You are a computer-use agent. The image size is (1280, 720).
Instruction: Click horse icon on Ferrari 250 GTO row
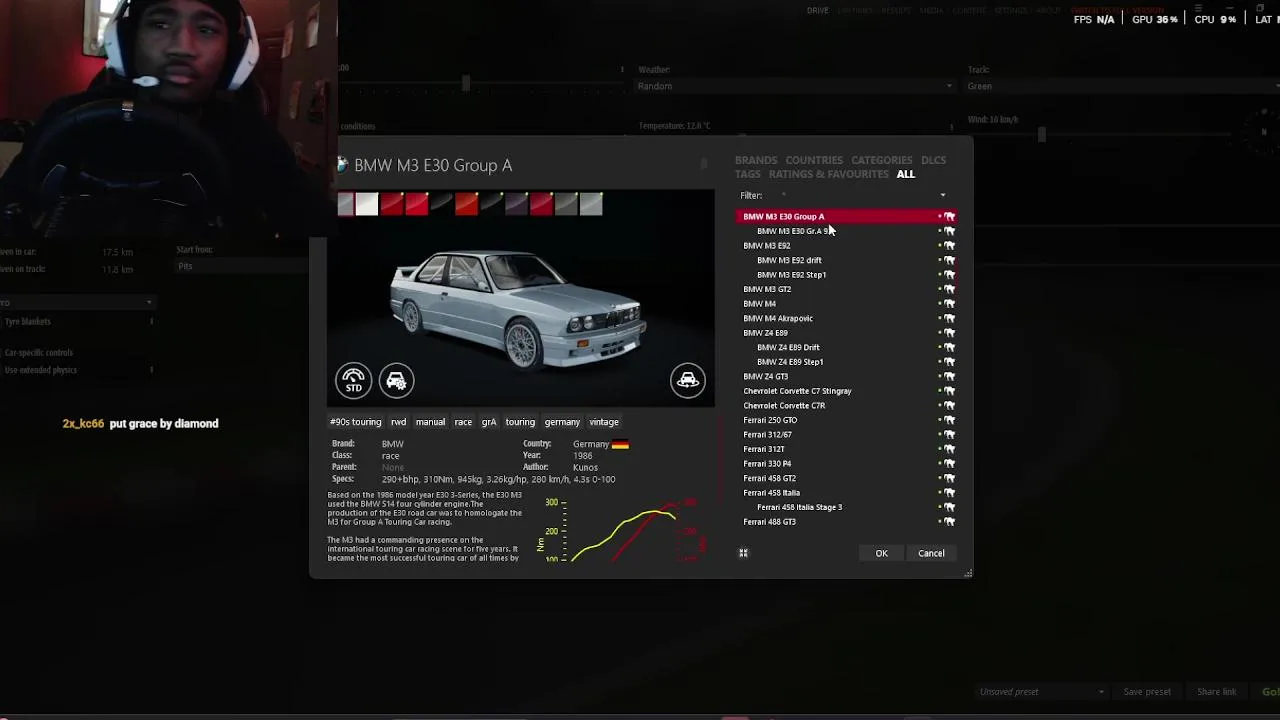(949, 420)
